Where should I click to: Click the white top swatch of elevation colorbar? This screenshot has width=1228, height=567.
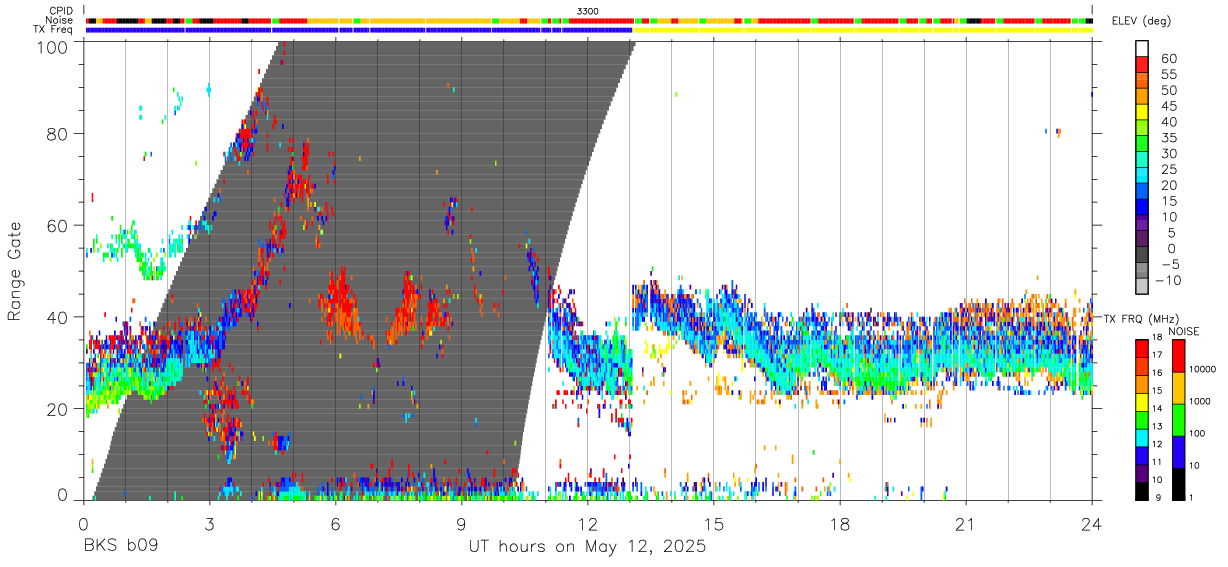(x=1142, y=47)
